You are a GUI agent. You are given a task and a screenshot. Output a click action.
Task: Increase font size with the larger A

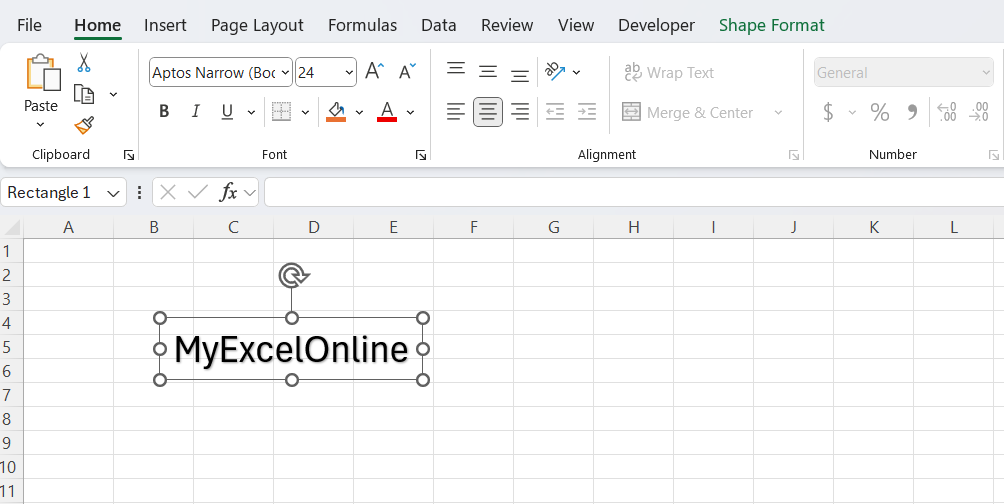coord(375,72)
